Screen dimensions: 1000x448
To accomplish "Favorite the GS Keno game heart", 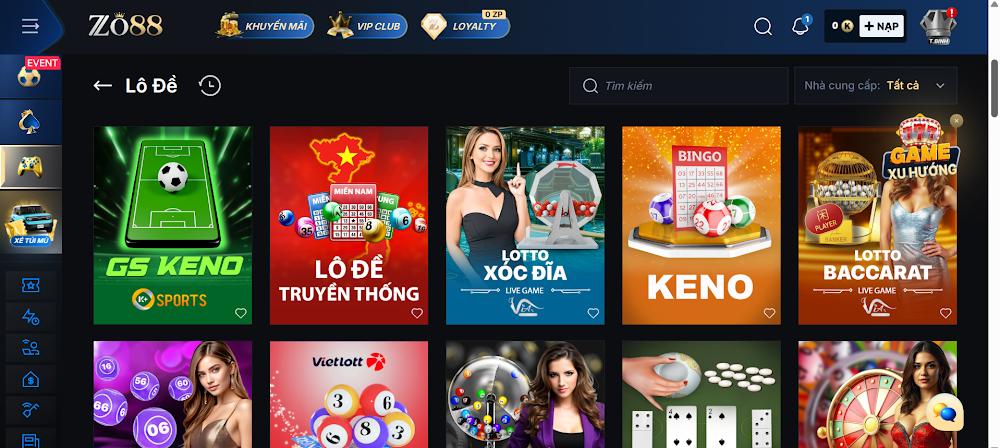I will click(240, 313).
